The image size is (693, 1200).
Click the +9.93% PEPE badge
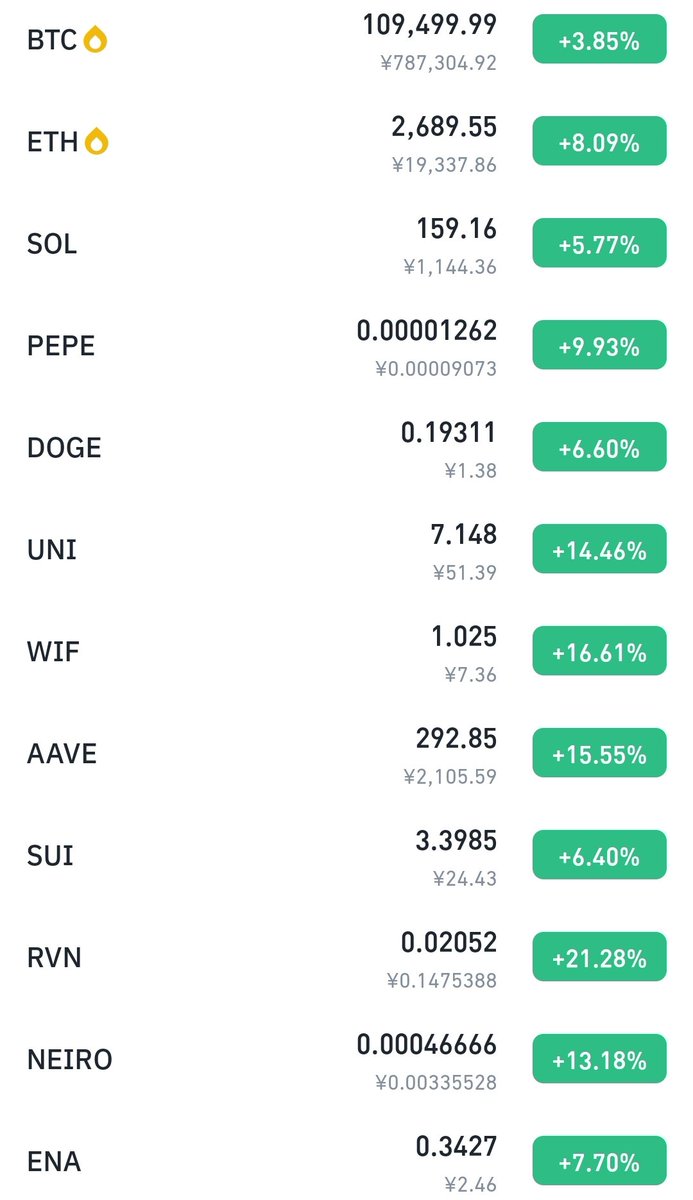599,347
